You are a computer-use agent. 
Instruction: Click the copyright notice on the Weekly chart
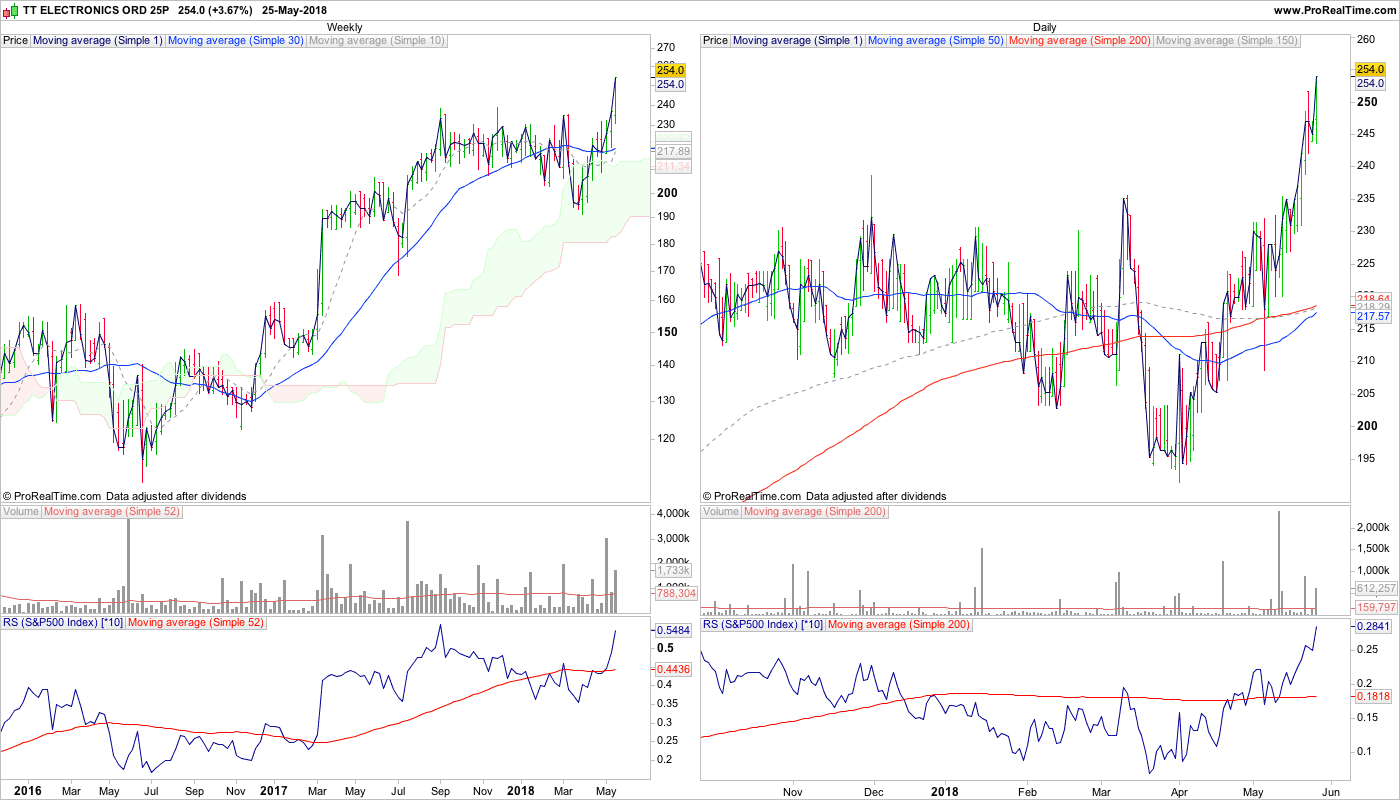coord(125,496)
